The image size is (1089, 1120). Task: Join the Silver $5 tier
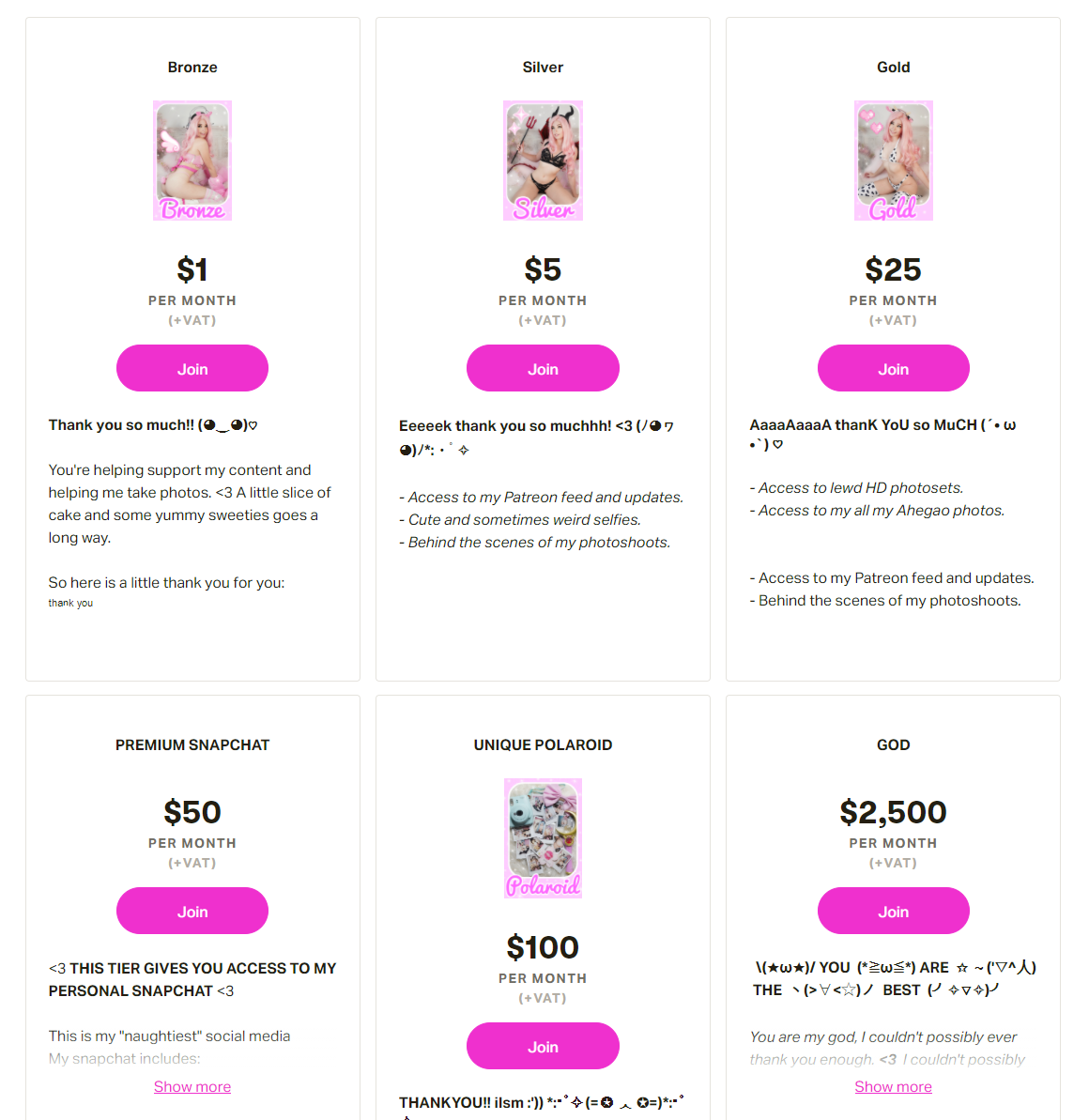[x=543, y=368]
